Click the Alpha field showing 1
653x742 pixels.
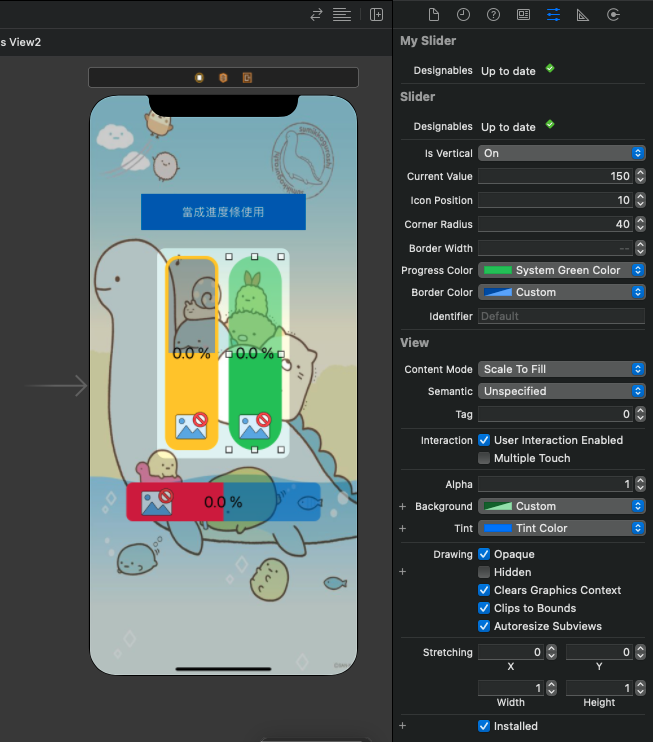pos(556,484)
